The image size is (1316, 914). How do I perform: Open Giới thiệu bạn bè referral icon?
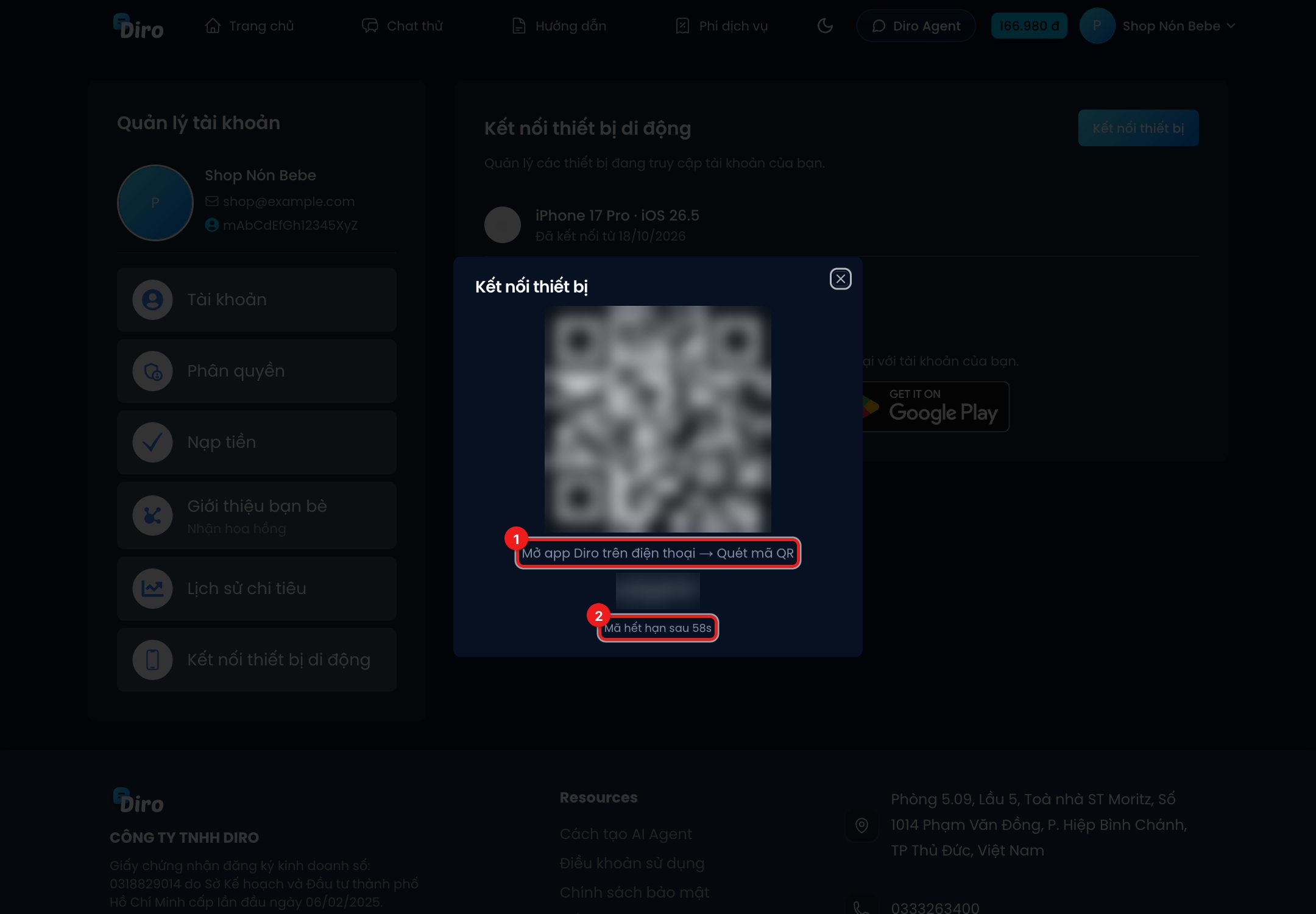pos(152,515)
